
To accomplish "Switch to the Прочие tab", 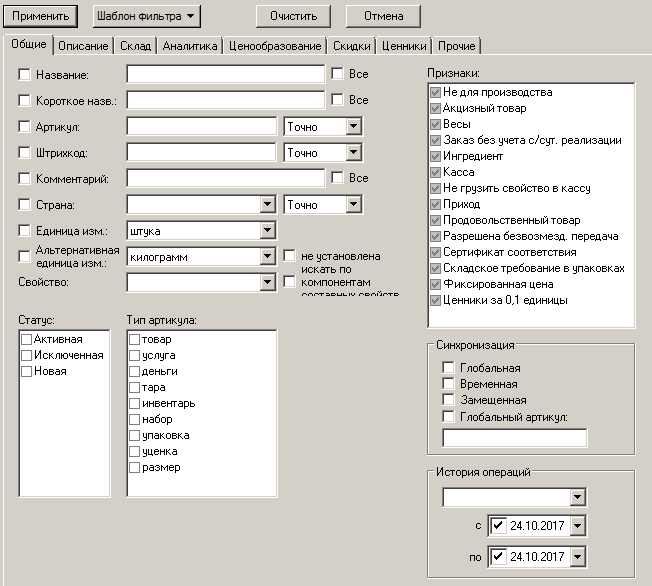I will [x=457, y=46].
